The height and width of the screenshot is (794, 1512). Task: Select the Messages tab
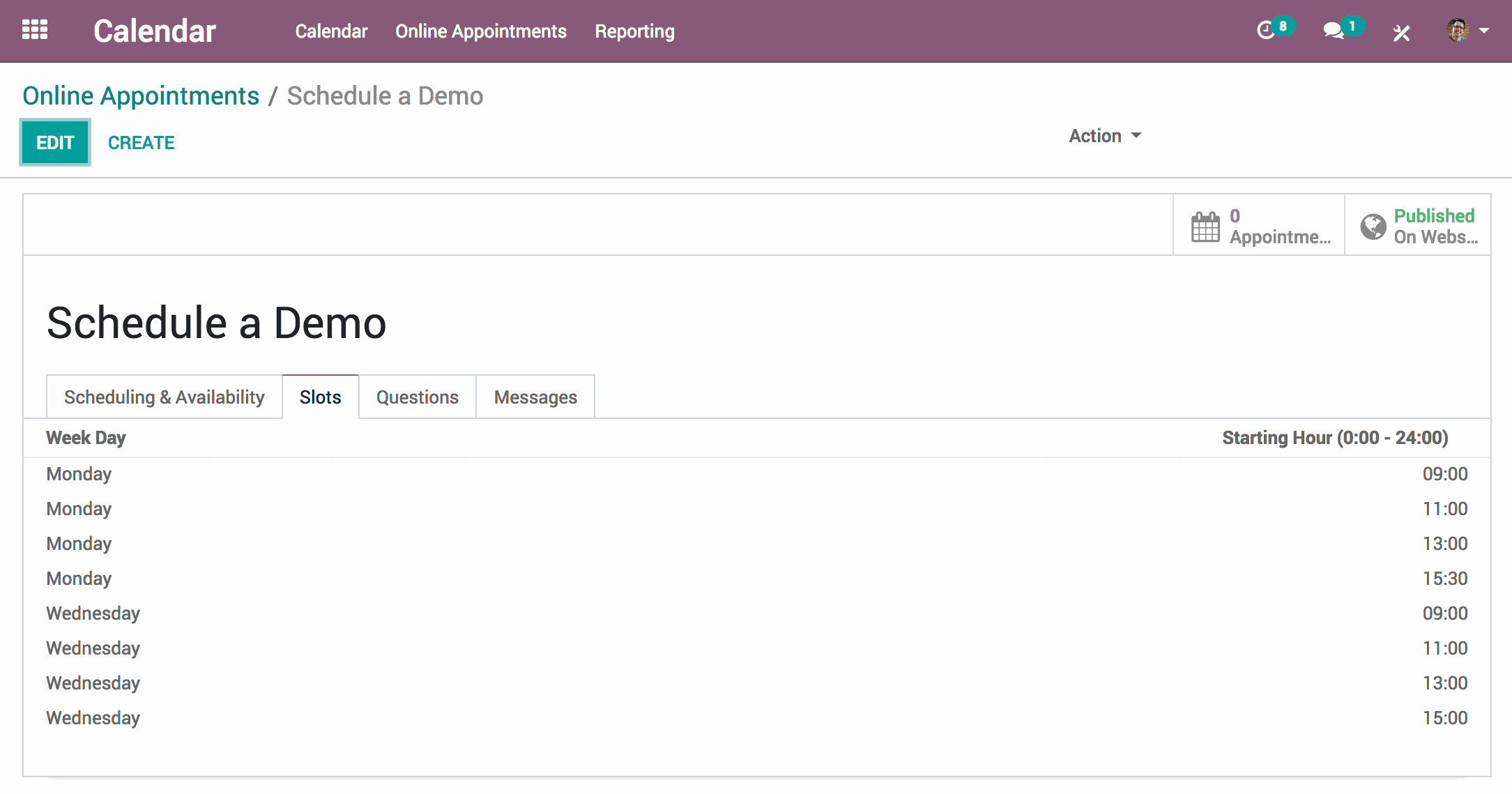[x=535, y=397]
